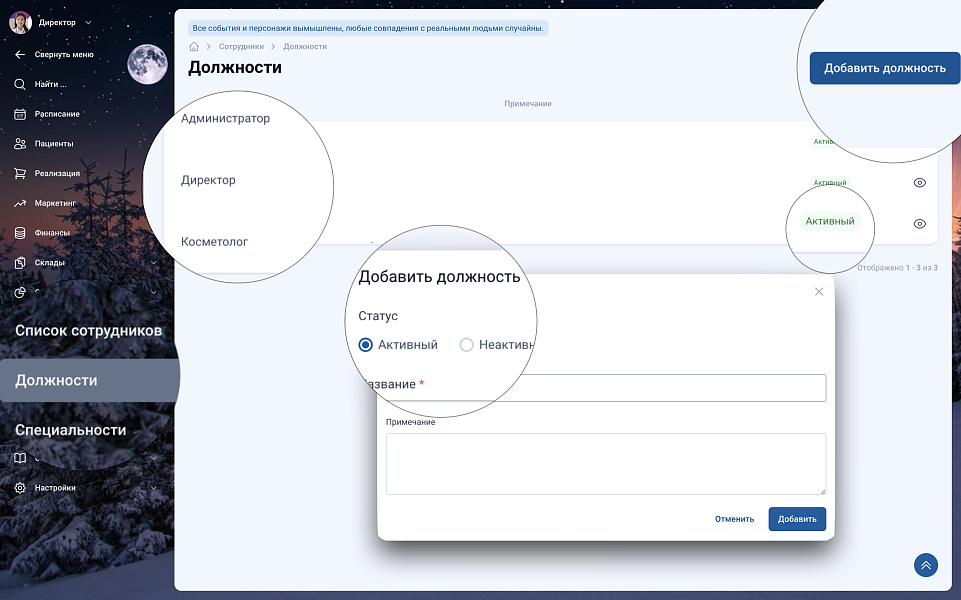The height and width of the screenshot is (600, 961).
Task: Open Список сотрудников in the sidebar
Action: (88, 331)
